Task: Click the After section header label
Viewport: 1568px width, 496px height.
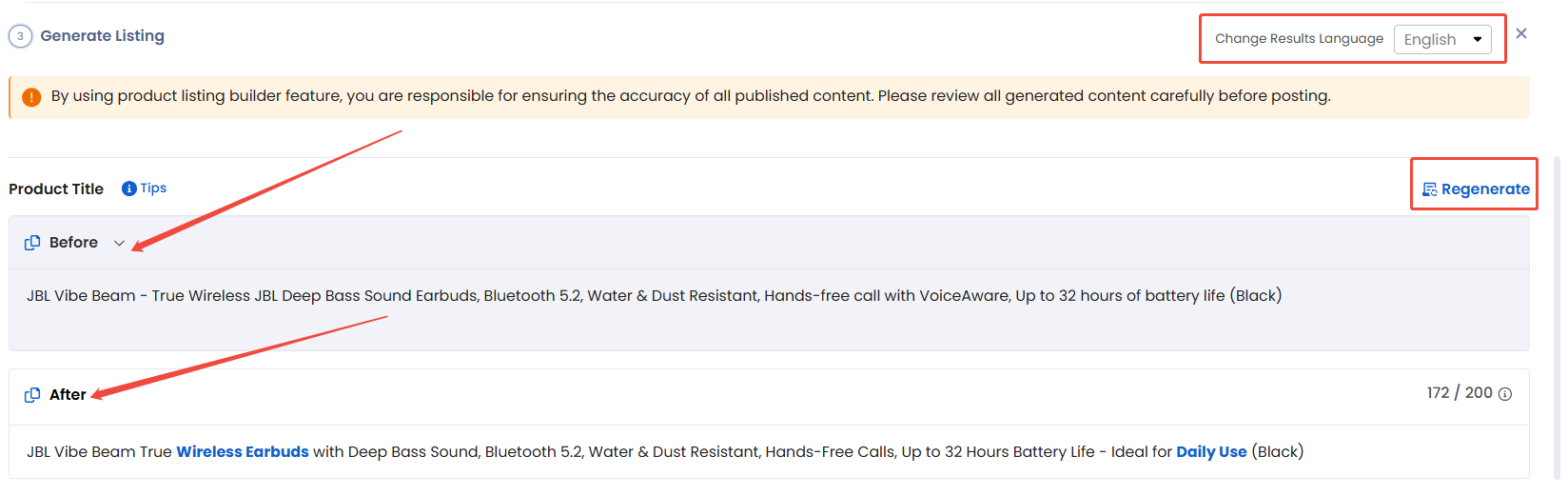Action: point(68,395)
